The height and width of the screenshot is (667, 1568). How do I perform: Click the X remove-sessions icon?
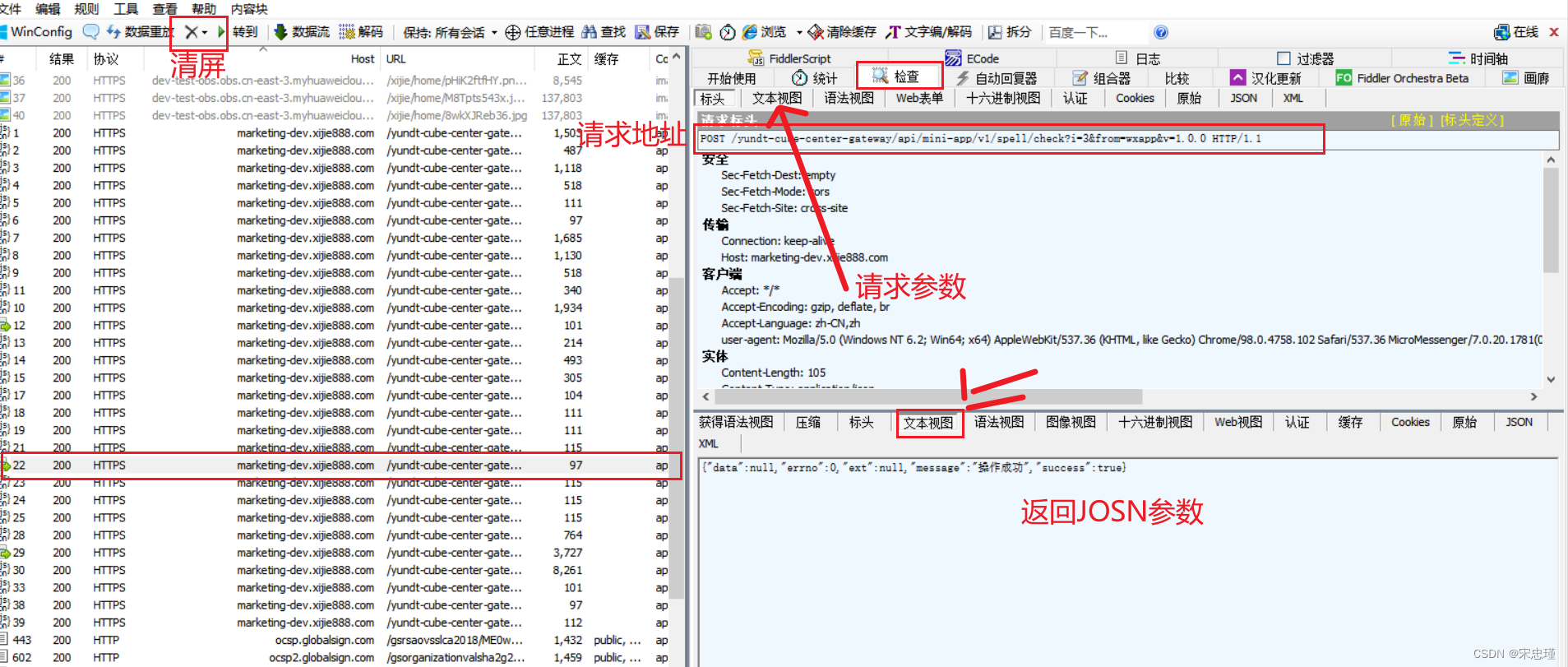click(191, 32)
